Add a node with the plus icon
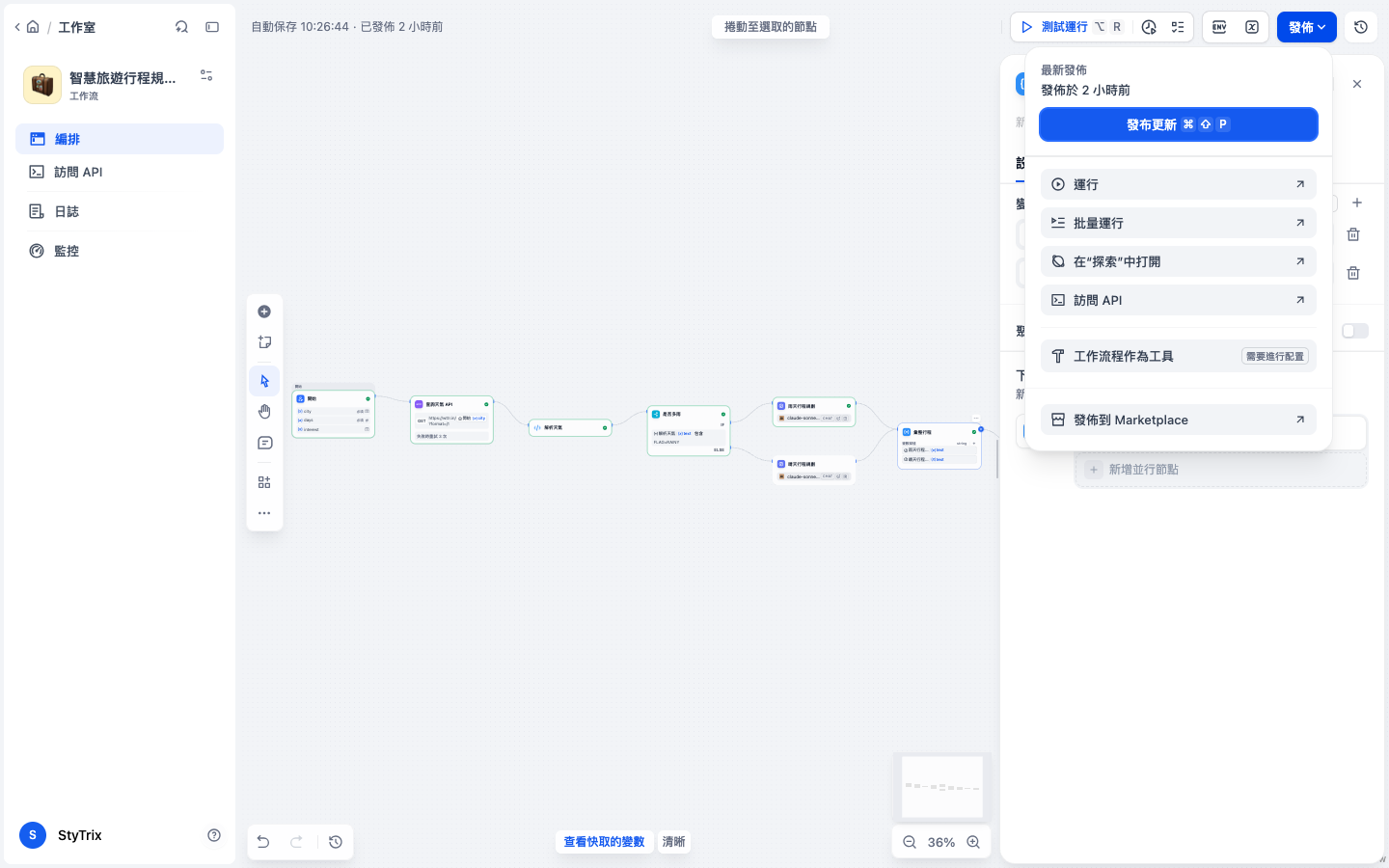The height and width of the screenshot is (868, 1389). [264, 312]
